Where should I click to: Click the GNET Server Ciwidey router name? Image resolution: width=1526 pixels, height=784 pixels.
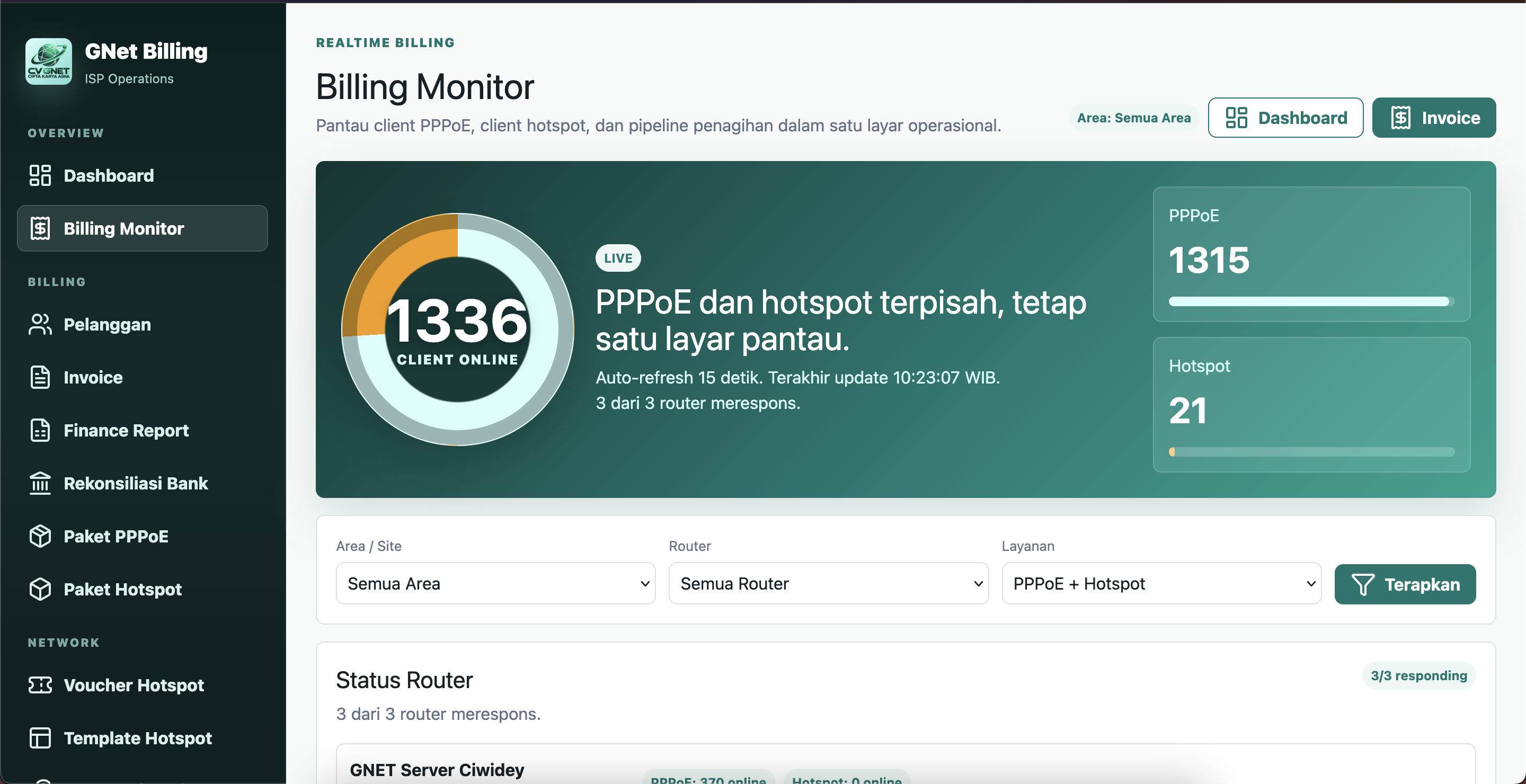pyautogui.click(x=437, y=770)
